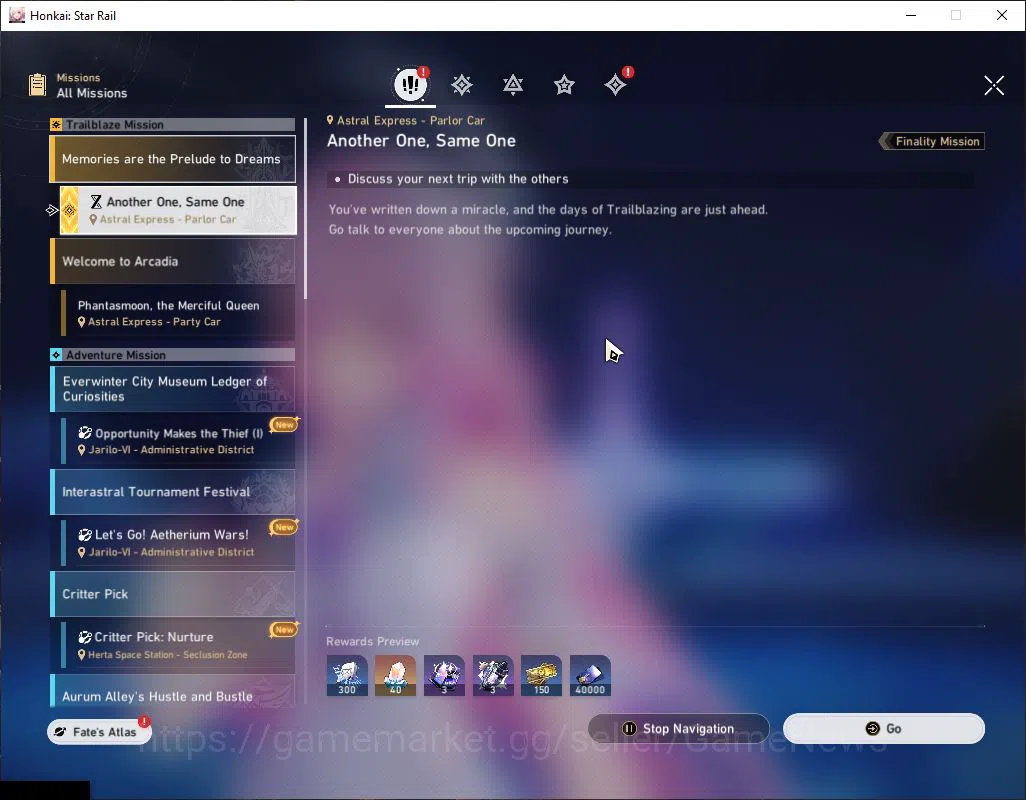Viewport: 1026px width, 800px height.
Task: View the first reward icon with quantity 3
Action: pos(444,675)
